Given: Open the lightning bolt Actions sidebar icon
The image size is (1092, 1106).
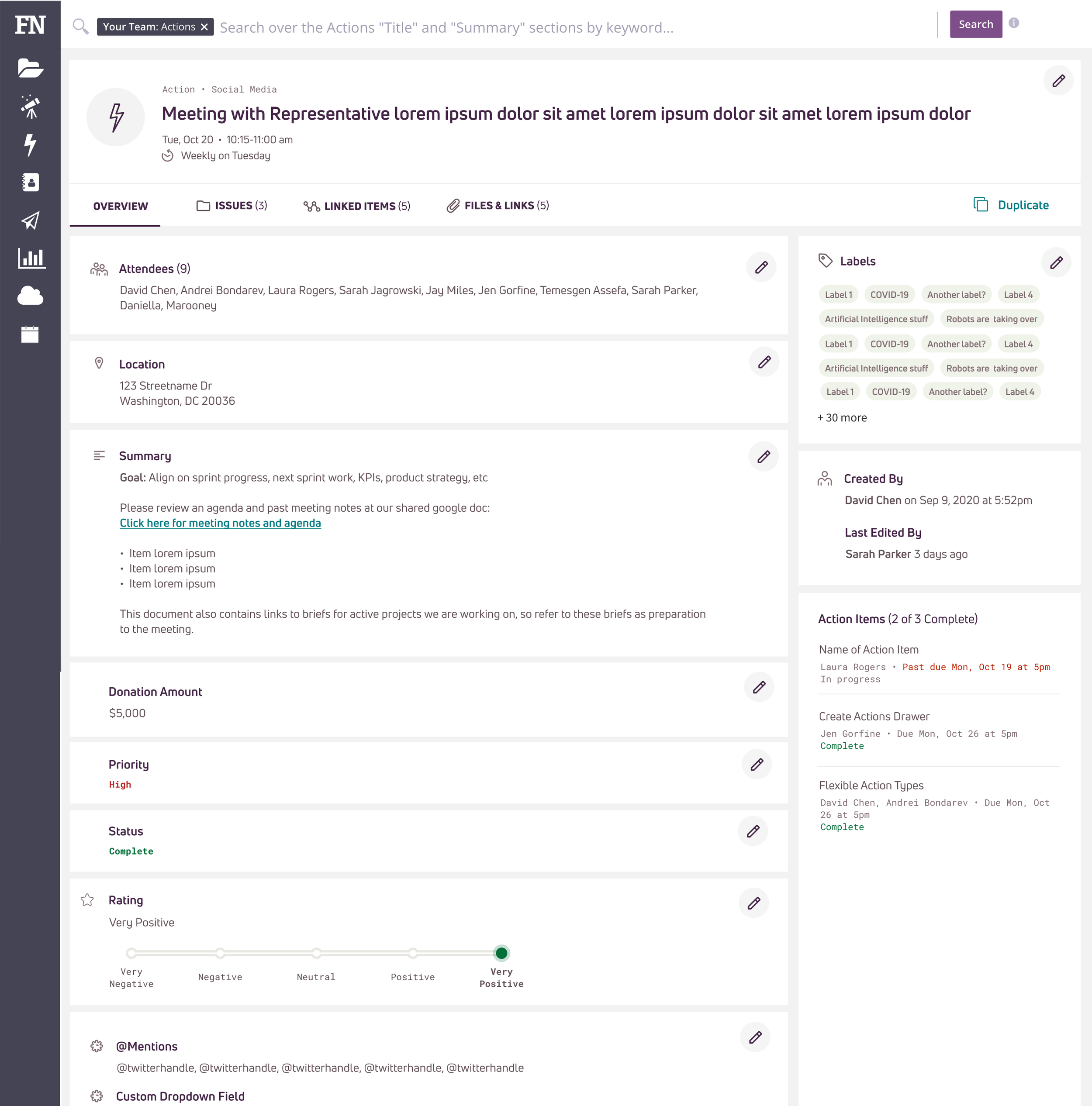Looking at the screenshot, I should point(30,145).
